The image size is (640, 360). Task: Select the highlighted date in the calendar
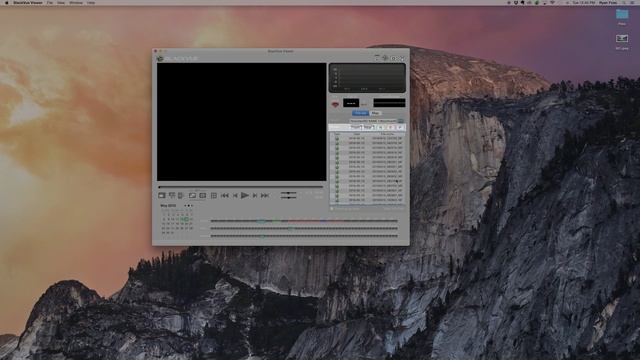pos(187,219)
